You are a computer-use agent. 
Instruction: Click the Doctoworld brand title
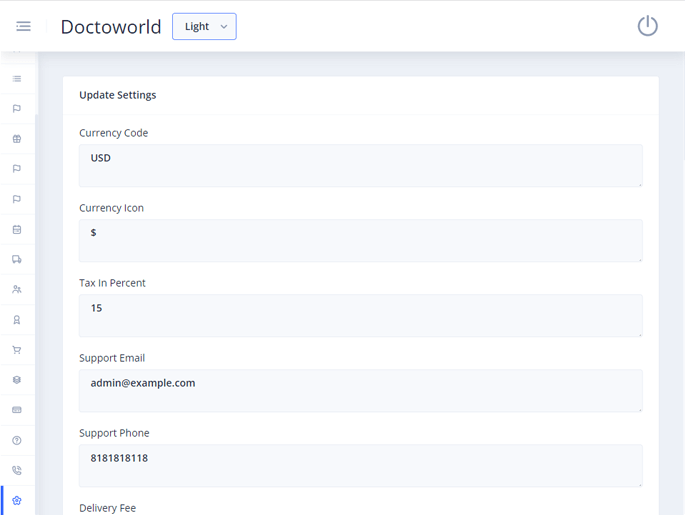click(x=111, y=27)
